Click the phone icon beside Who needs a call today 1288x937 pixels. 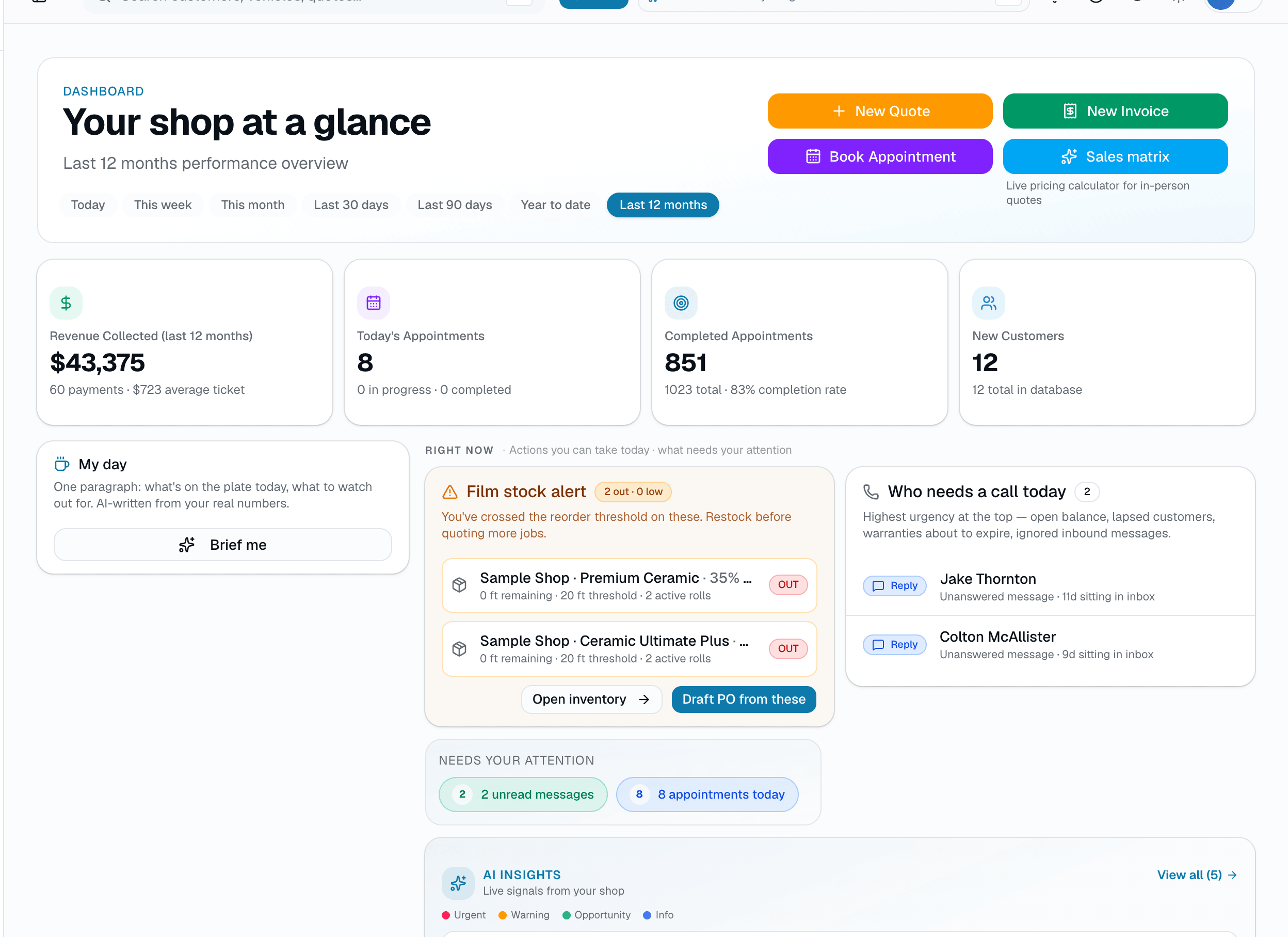point(871,491)
